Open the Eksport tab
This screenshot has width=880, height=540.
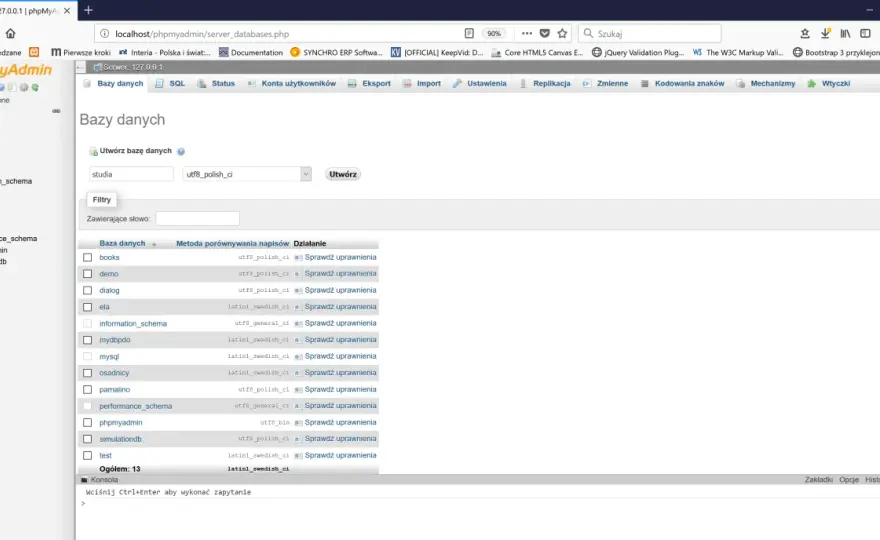pos(369,84)
